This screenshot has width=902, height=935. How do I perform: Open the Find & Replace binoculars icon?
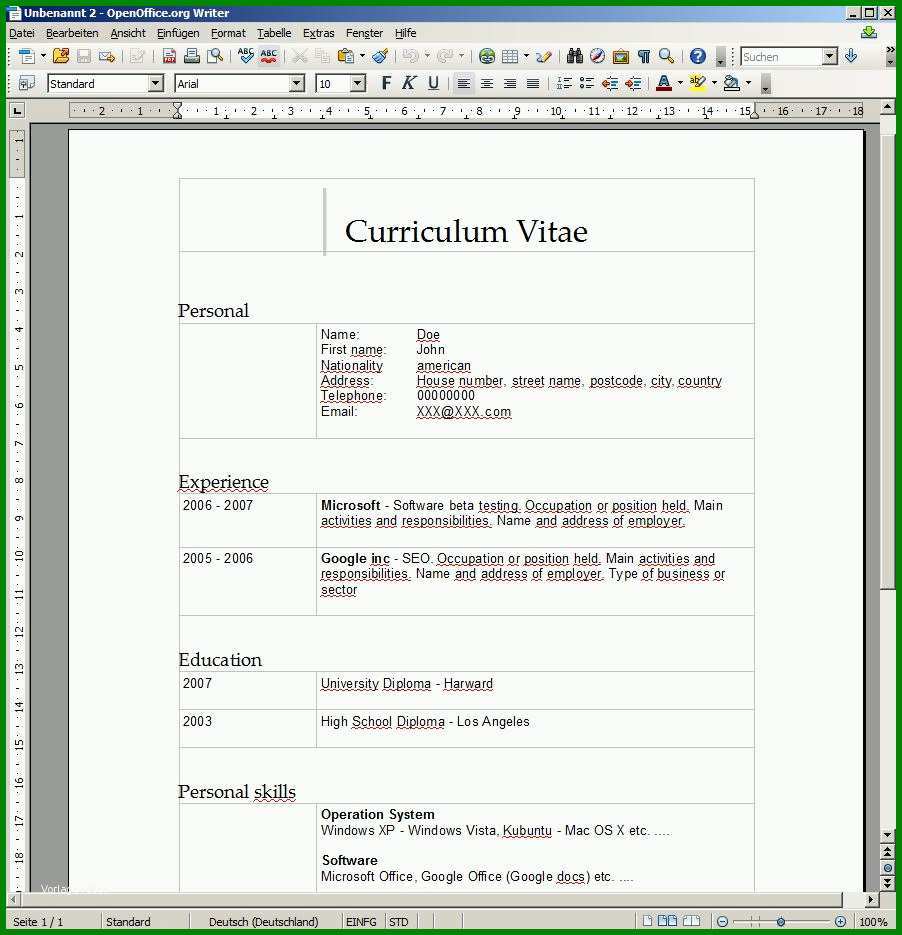(574, 56)
